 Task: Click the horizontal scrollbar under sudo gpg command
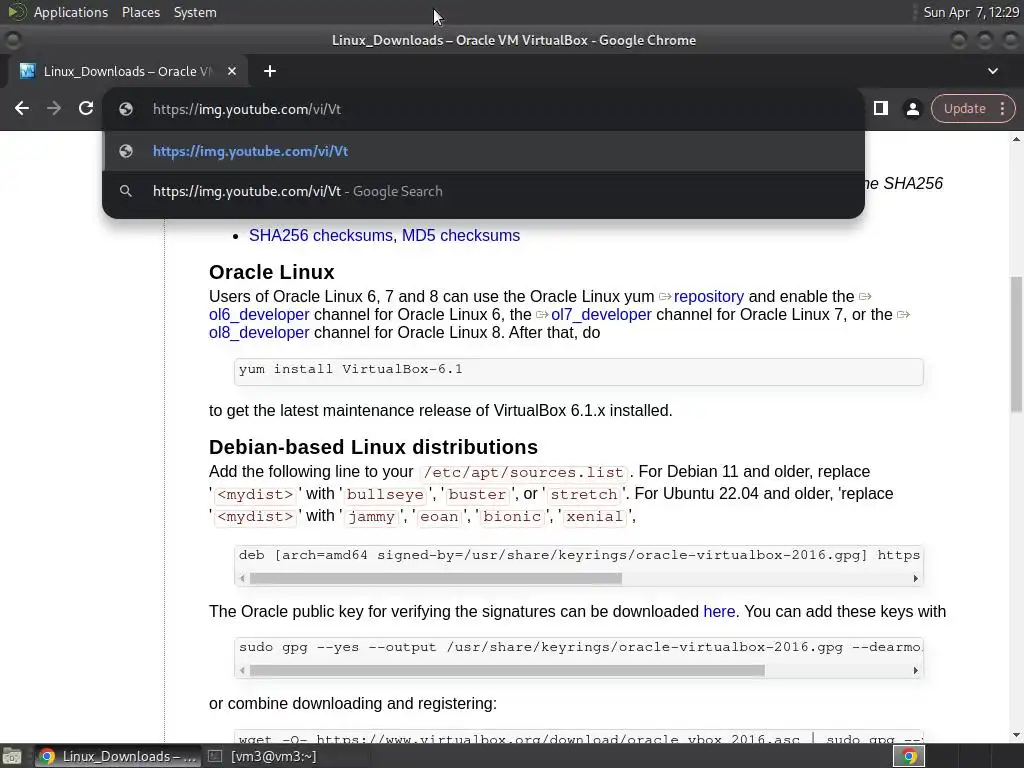507,670
